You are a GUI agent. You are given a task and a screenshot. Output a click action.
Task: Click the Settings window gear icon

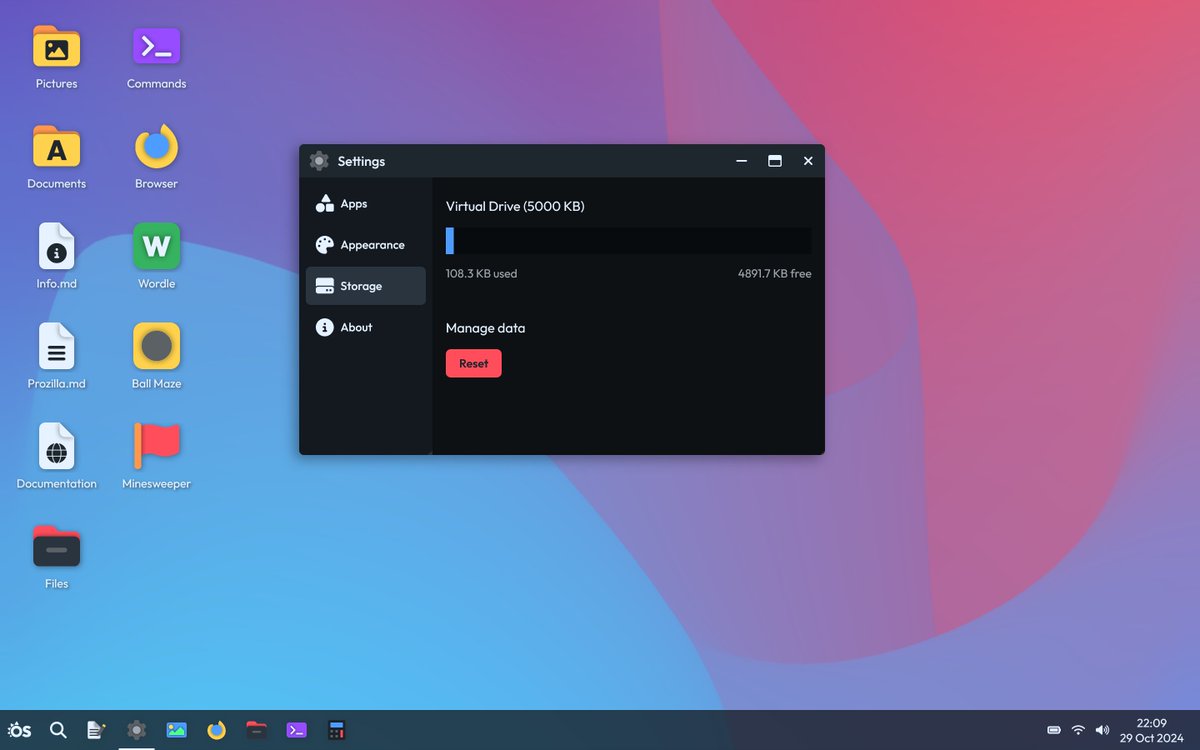coord(319,161)
